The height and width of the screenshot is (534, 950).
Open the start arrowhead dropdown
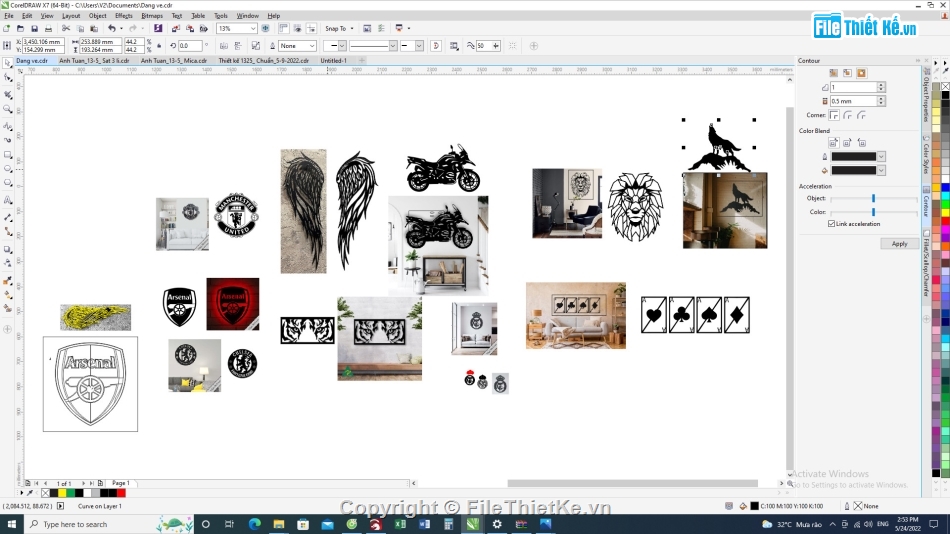342,46
